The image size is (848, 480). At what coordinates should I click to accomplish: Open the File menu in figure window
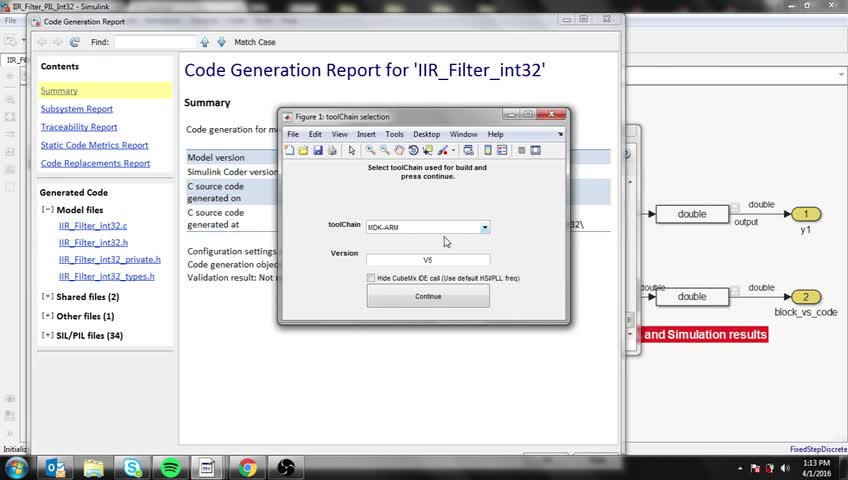click(x=293, y=134)
